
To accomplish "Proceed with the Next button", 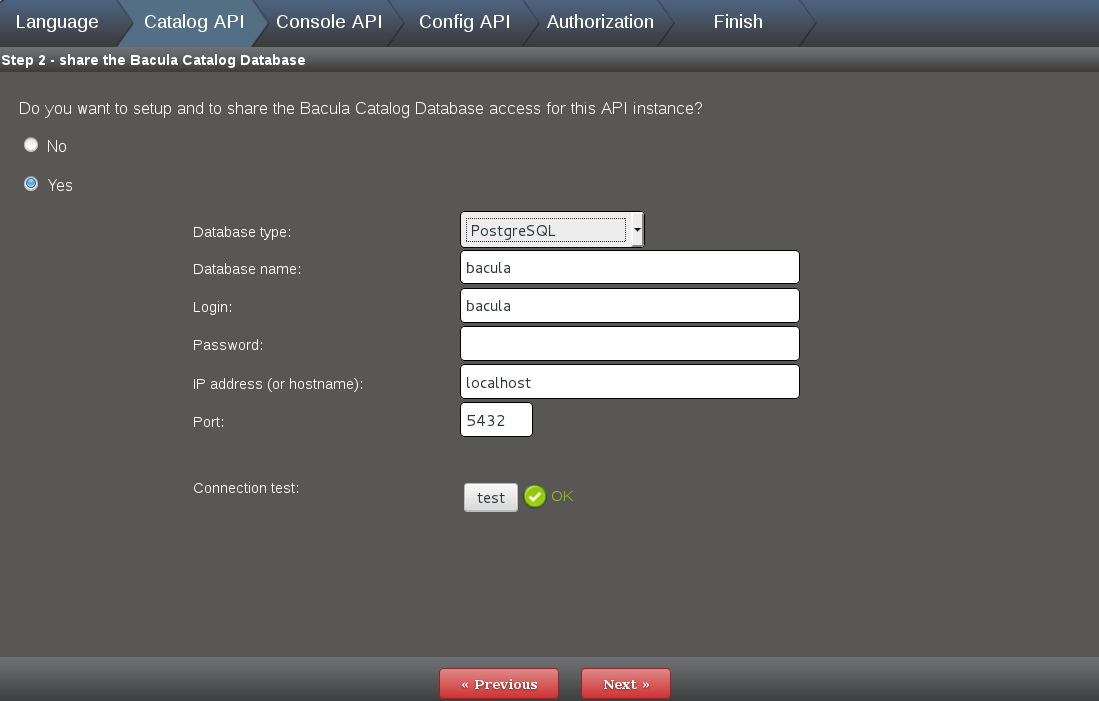I will (x=626, y=684).
